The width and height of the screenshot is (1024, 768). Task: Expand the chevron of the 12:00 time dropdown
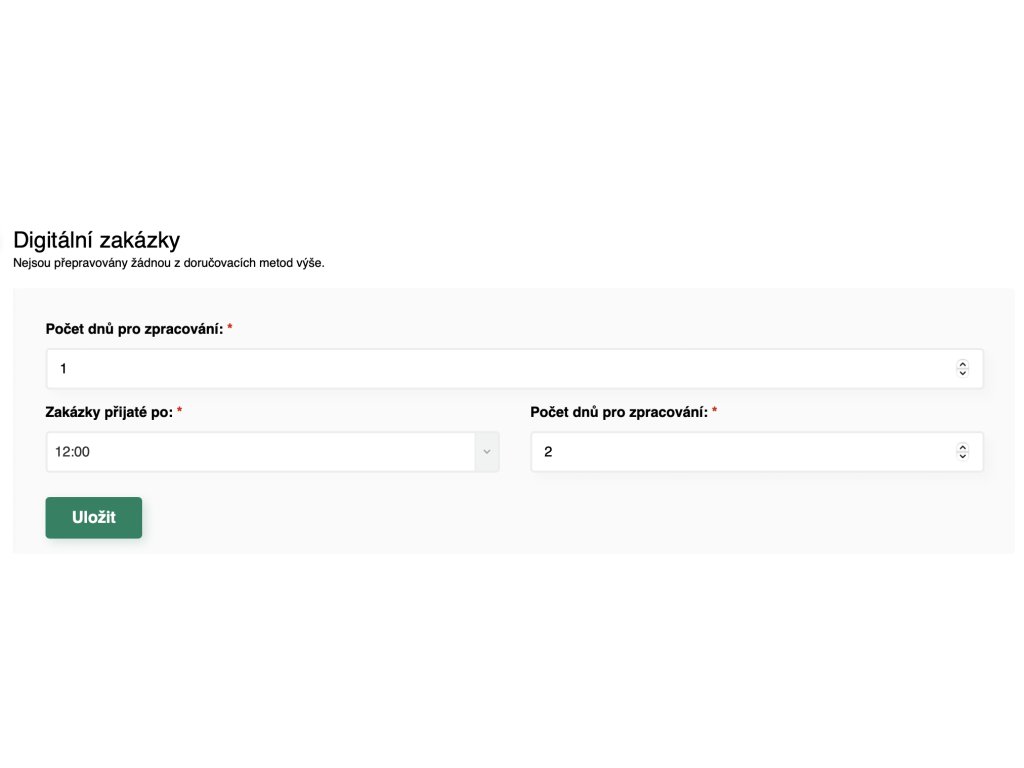[487, 452]
